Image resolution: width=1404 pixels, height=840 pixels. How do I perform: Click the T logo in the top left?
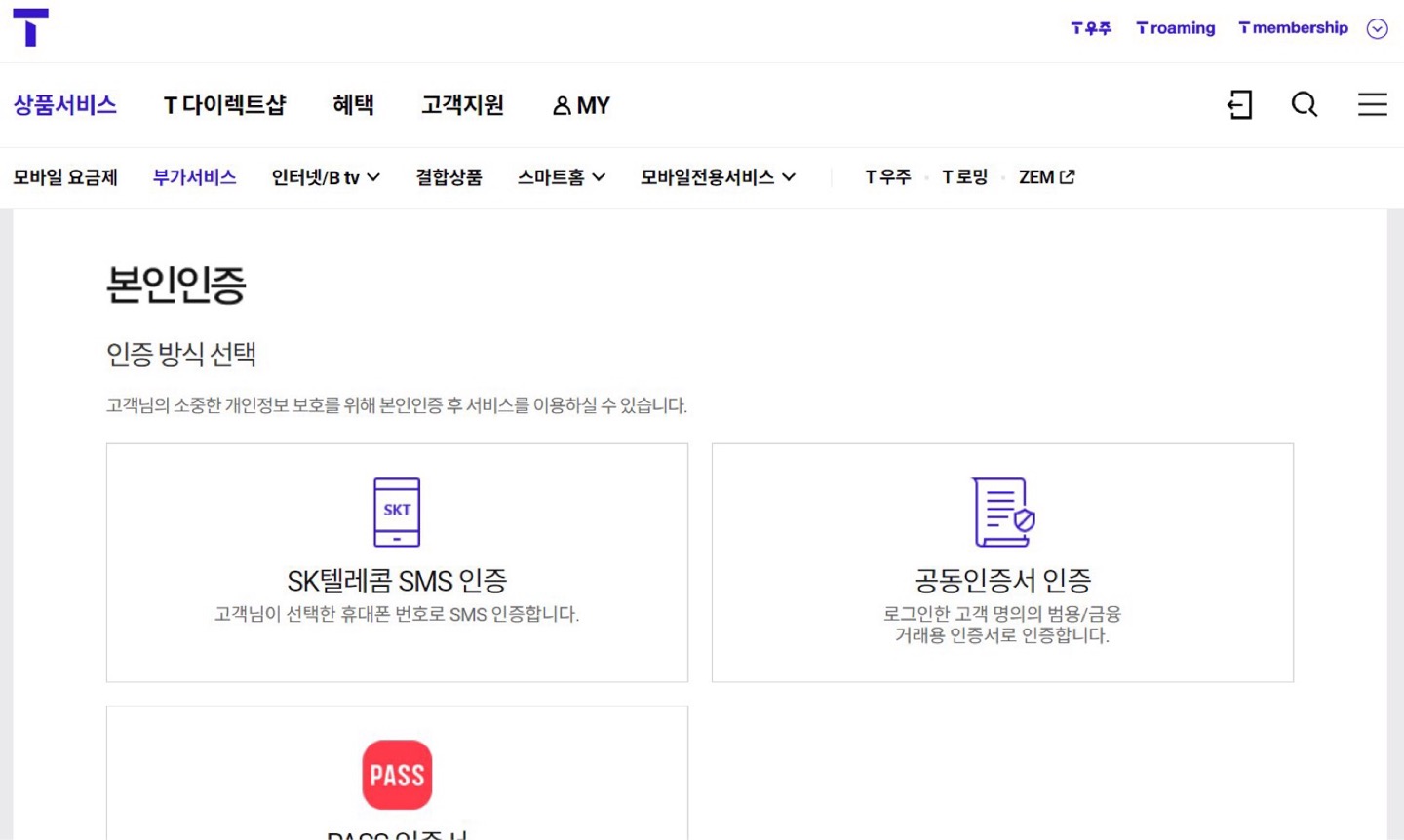[x=32, y=27]
